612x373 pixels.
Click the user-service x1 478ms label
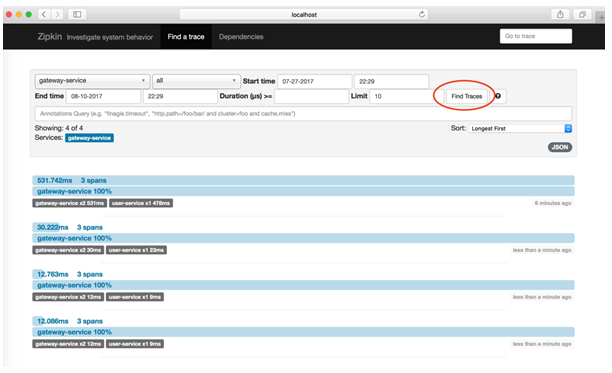coord(141,203)
